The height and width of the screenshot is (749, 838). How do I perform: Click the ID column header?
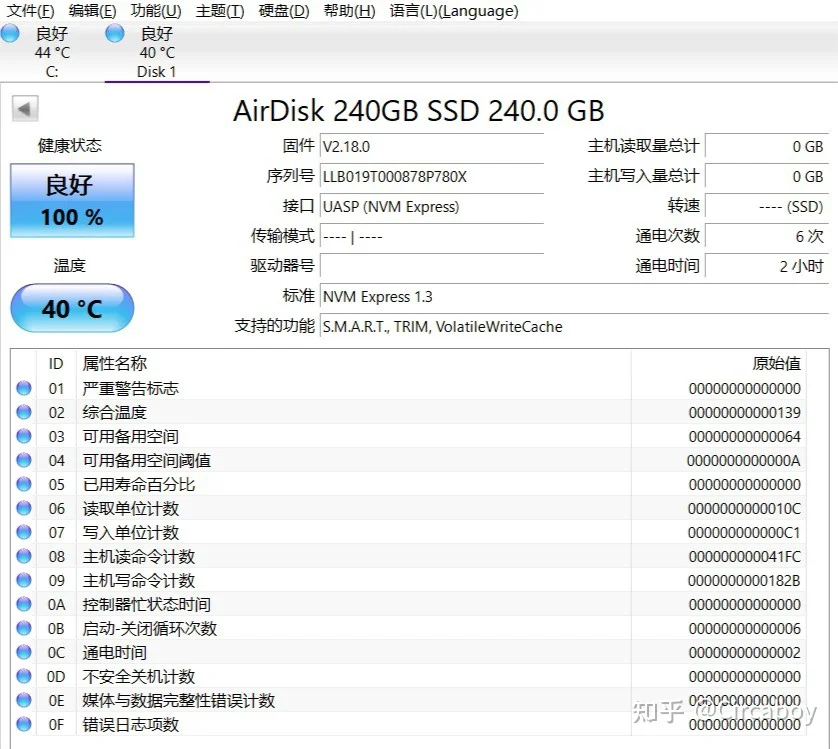56,364
